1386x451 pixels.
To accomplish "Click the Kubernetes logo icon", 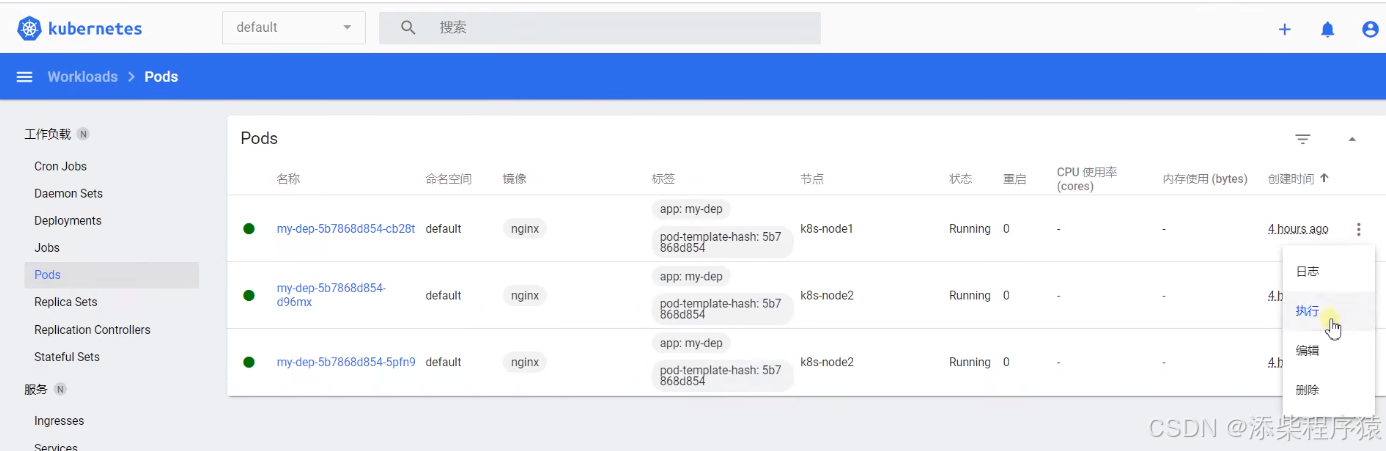I will (x=30, y=28).
